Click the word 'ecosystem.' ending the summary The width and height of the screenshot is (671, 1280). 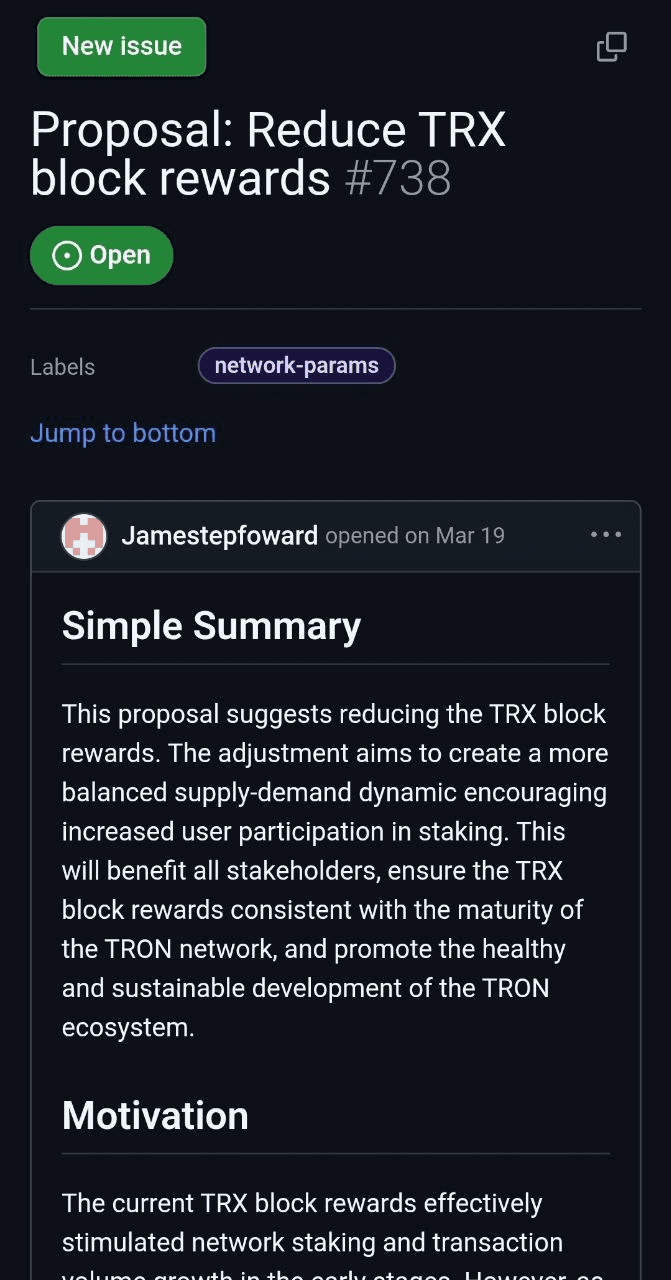[128, 1027]
